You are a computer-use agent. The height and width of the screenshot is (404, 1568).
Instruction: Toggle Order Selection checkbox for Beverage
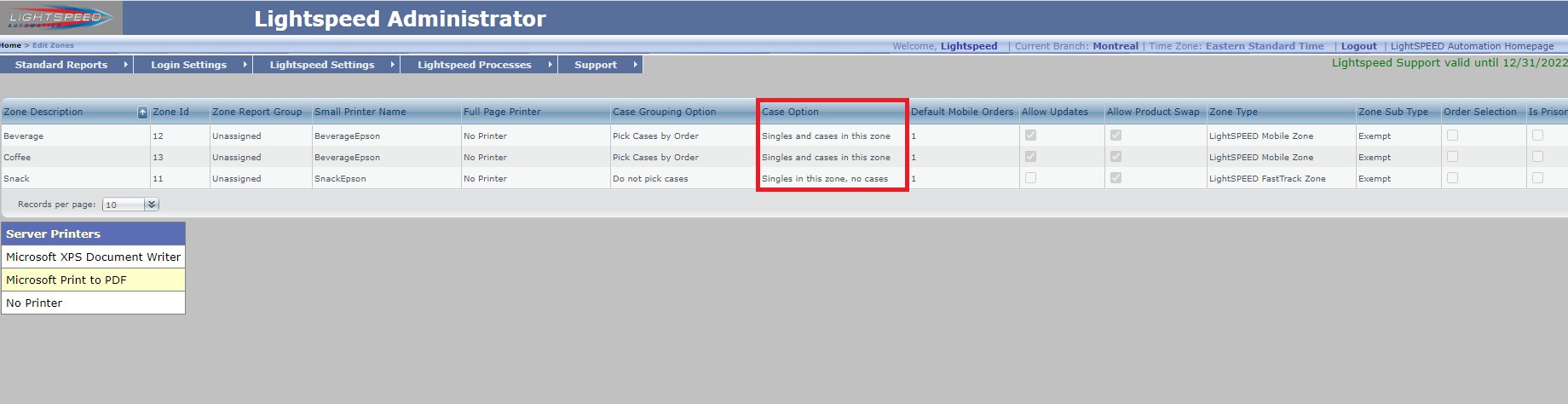(1452, 136)
